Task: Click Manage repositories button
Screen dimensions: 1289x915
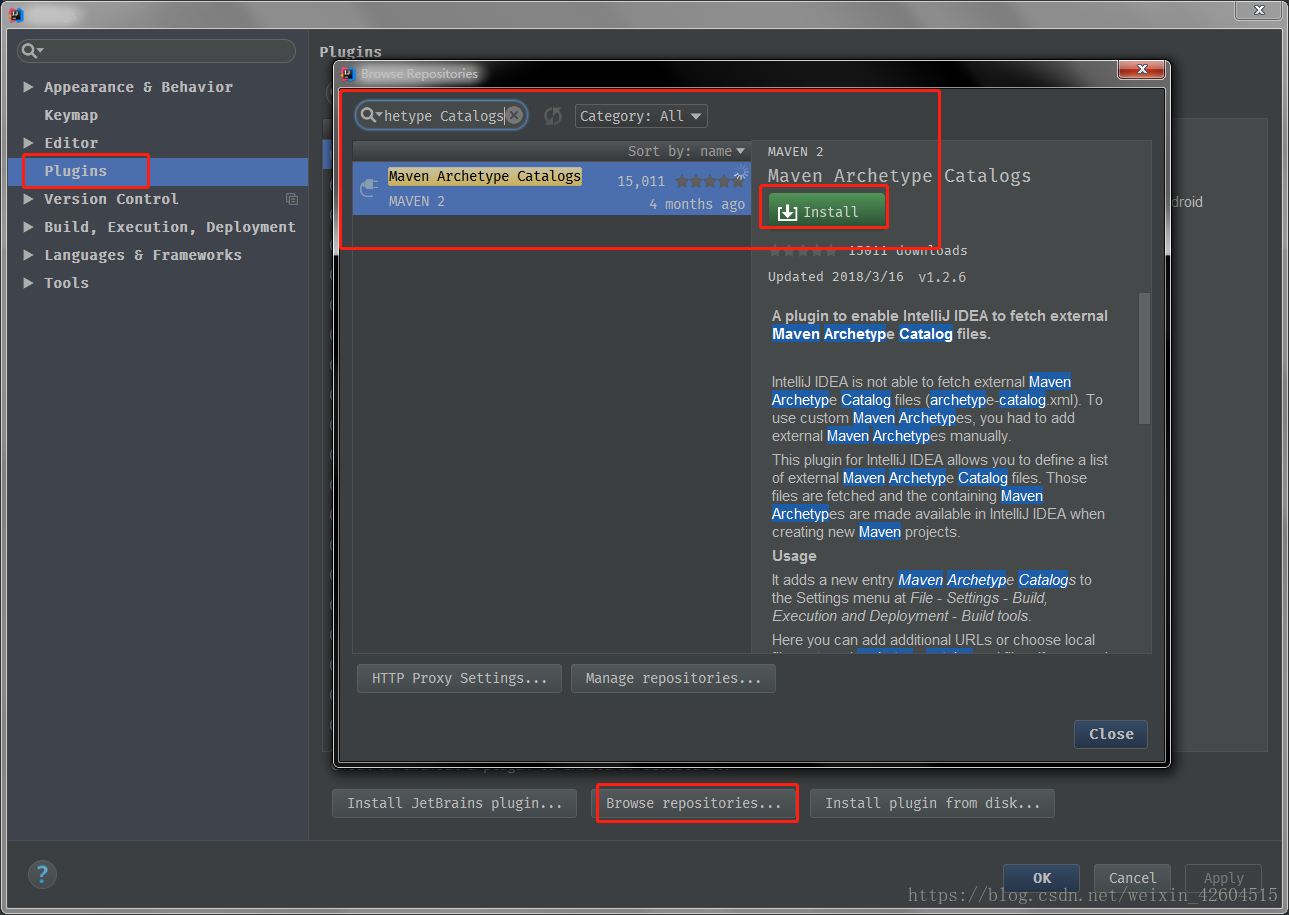Action: click(x=673, y=678)
